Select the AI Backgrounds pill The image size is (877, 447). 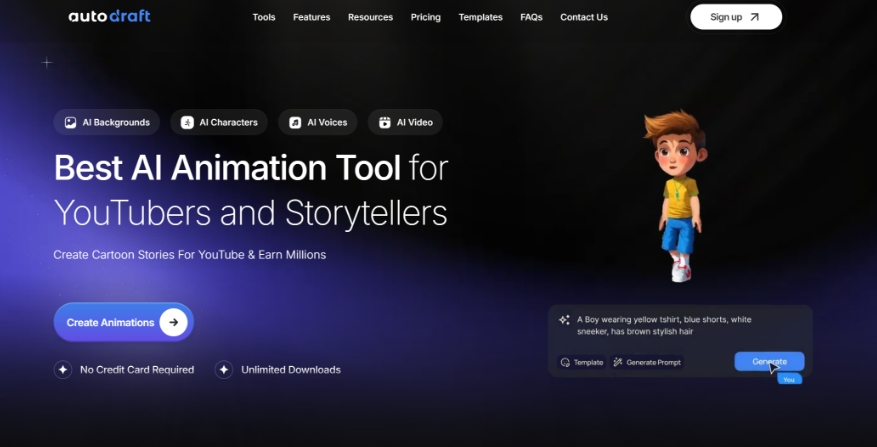[x=107, y=122]
